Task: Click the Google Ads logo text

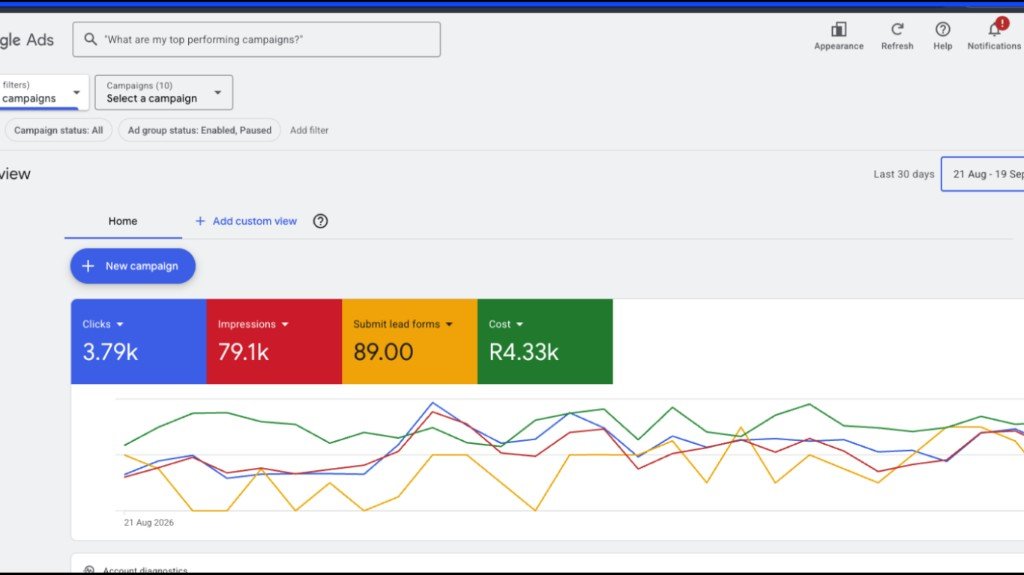Action: [x=26, y=40]
